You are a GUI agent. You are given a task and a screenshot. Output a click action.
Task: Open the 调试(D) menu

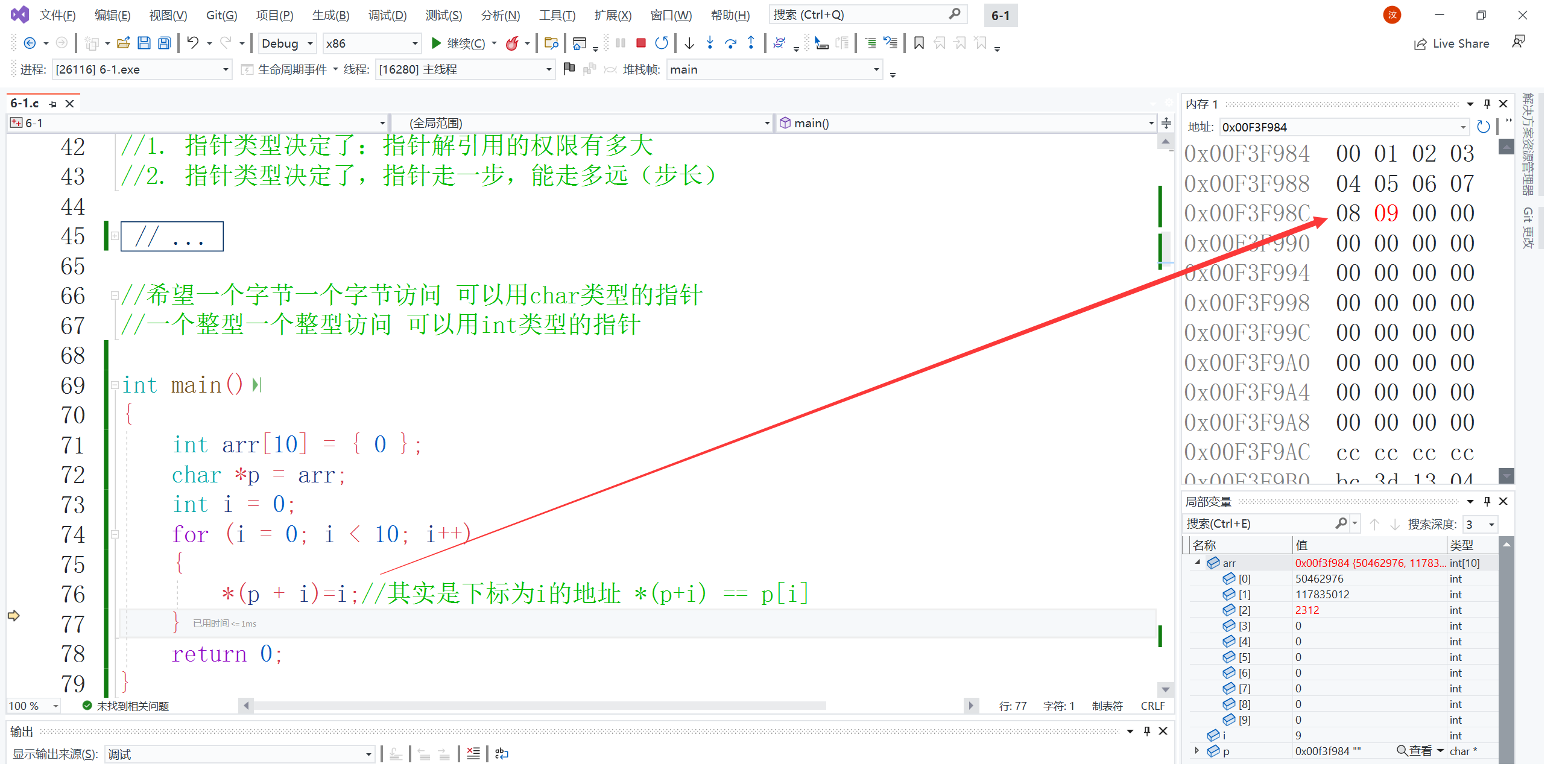pos(387,15)
